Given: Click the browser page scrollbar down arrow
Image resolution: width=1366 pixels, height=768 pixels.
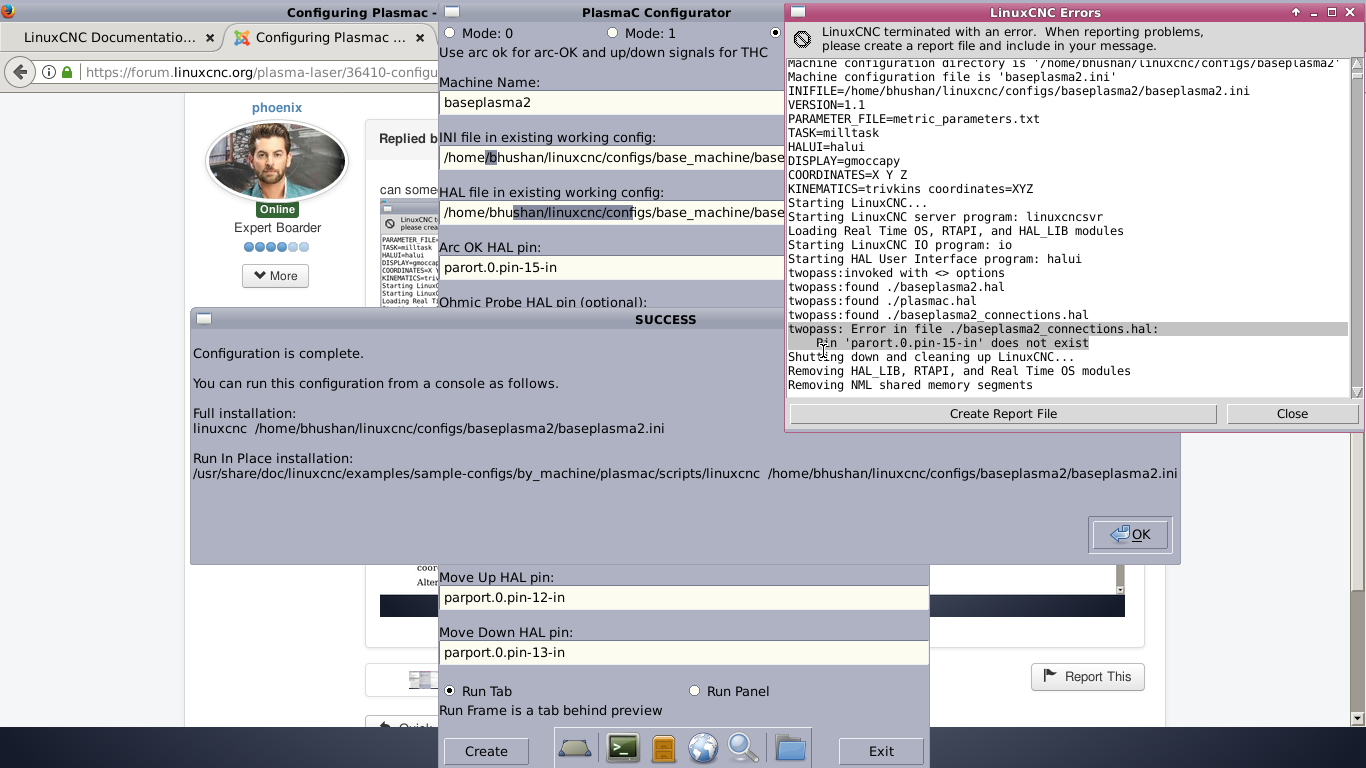Looking at the screenshot, I should tap(1357, 718).
